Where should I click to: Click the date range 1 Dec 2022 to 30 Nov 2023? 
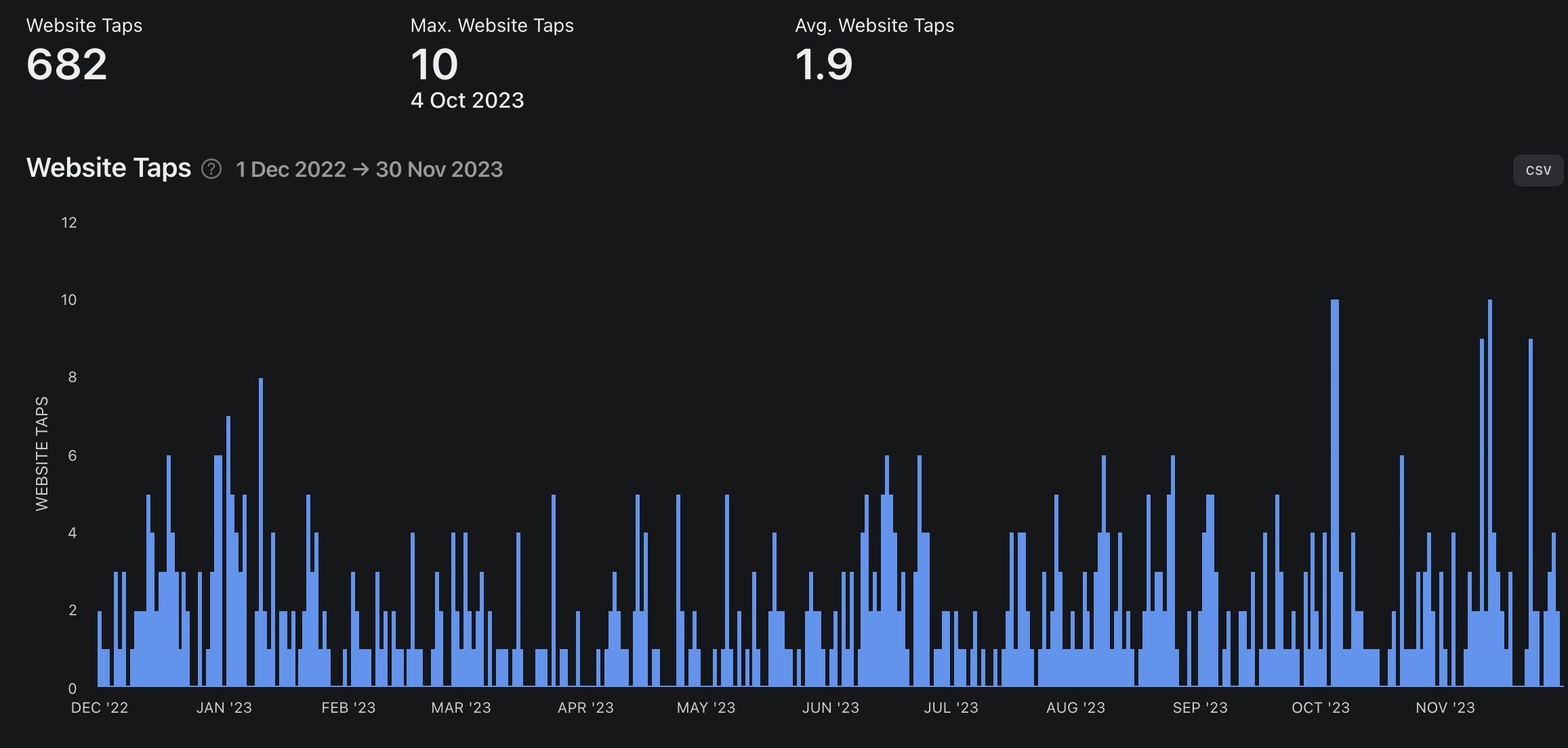tap(369, 169)
